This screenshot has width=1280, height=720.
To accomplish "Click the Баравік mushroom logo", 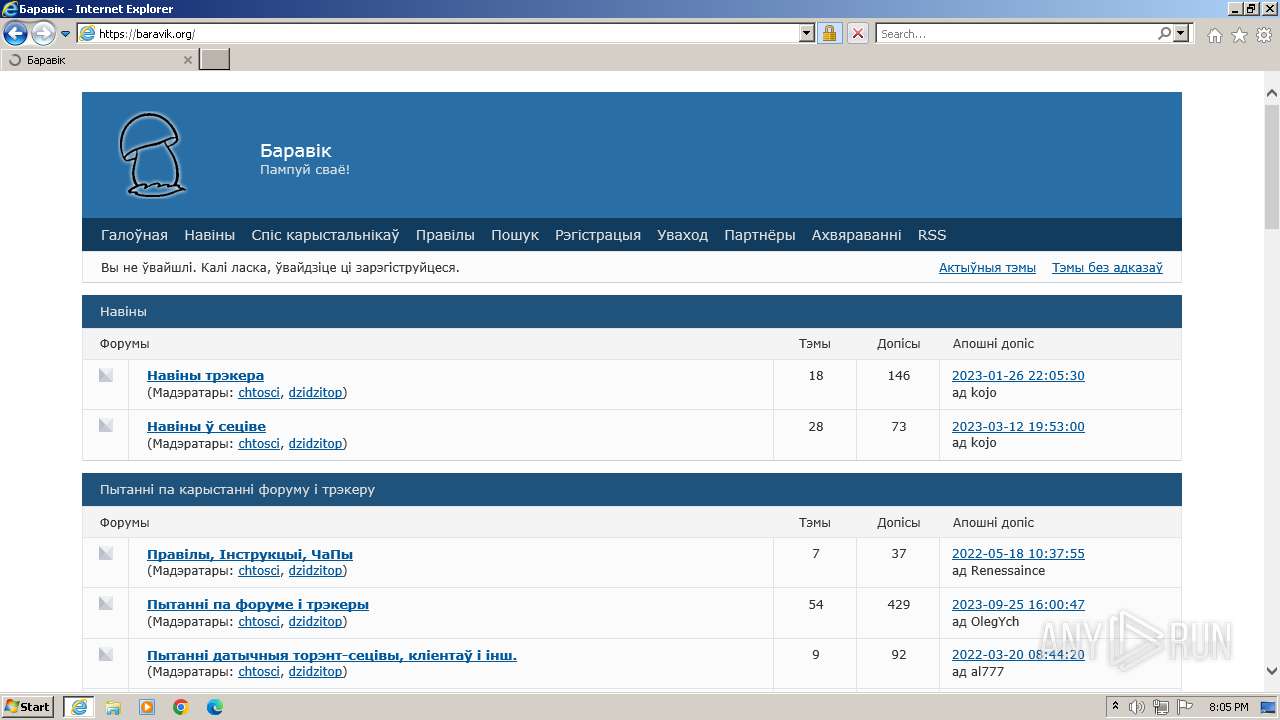I will coord(152,154).
